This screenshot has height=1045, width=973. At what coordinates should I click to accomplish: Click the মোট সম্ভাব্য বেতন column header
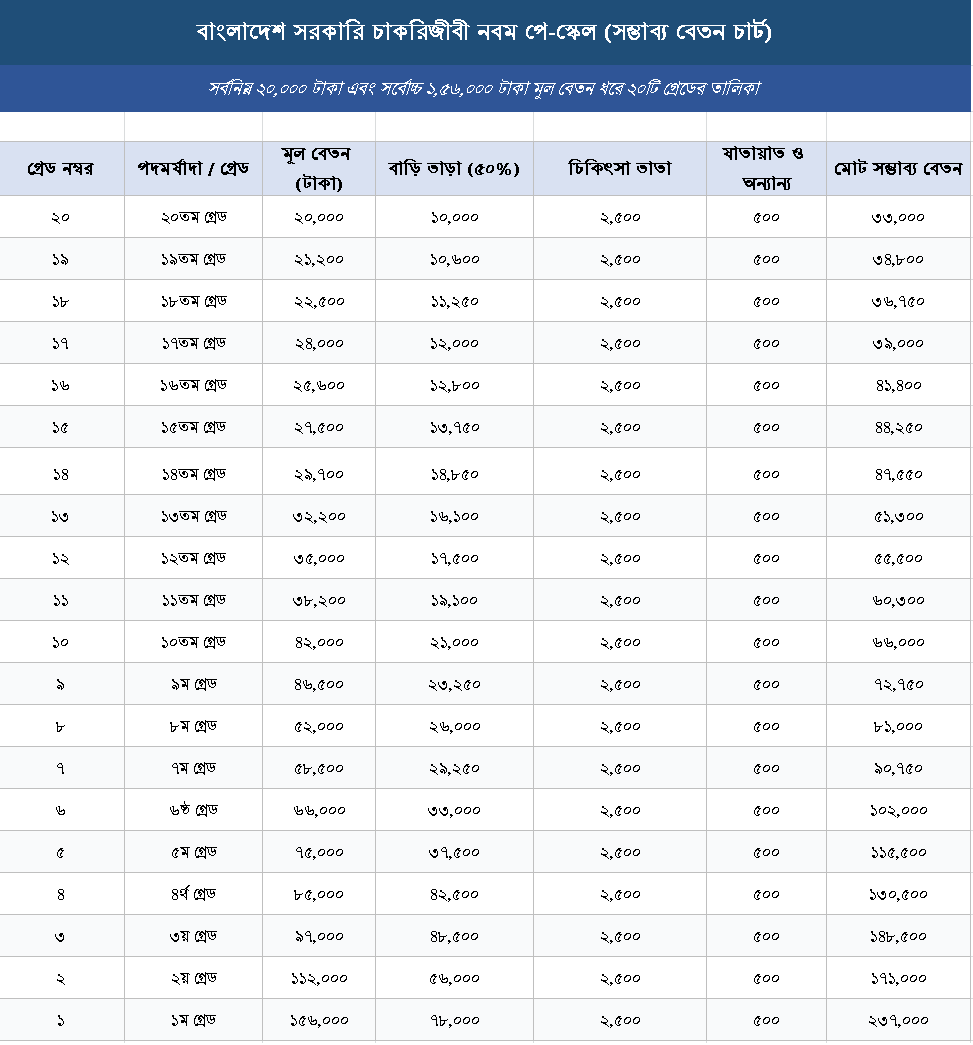coord(898,169)
